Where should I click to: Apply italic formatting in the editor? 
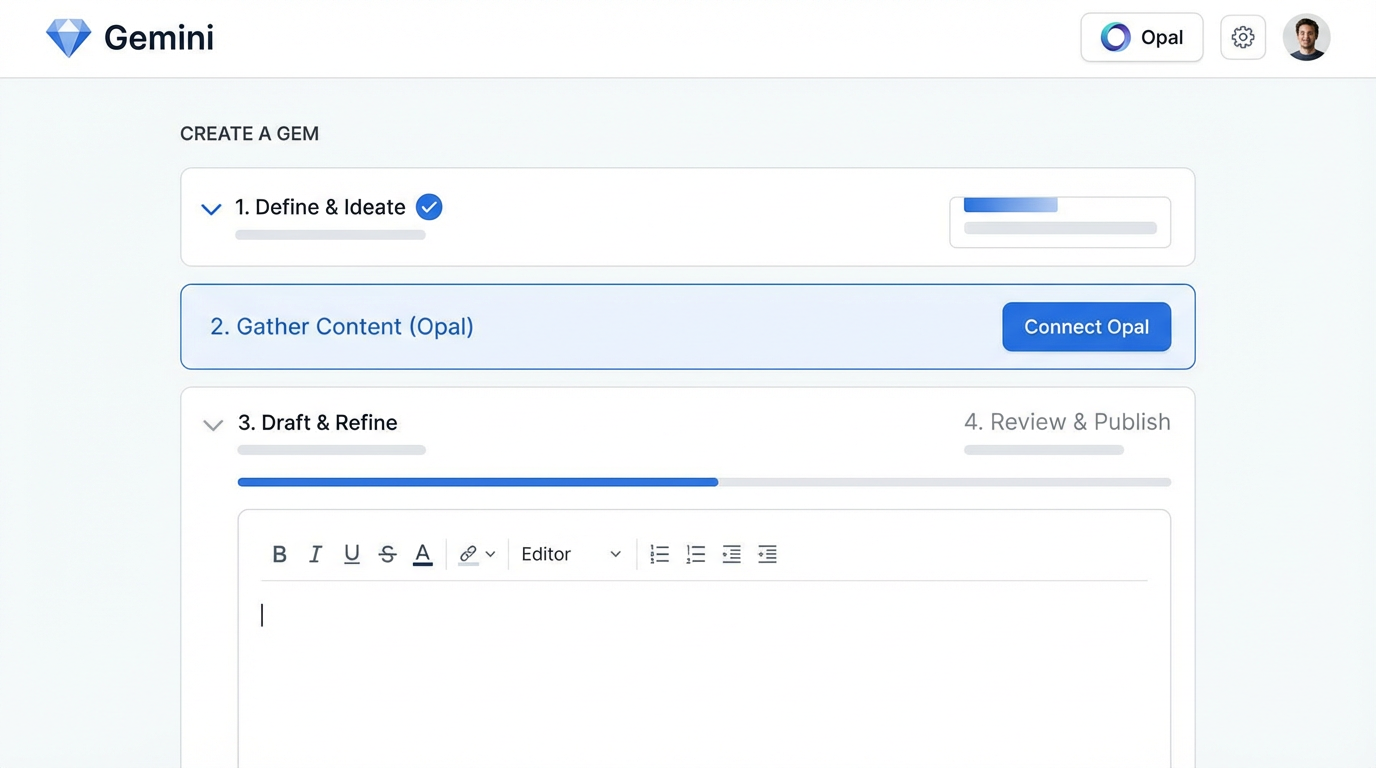(315, 554)
